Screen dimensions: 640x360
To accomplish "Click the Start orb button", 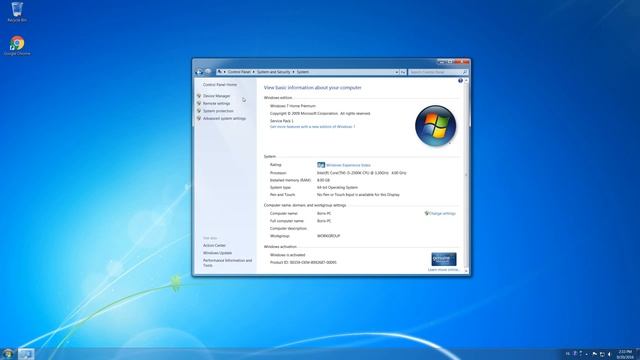I will [8, 353].
